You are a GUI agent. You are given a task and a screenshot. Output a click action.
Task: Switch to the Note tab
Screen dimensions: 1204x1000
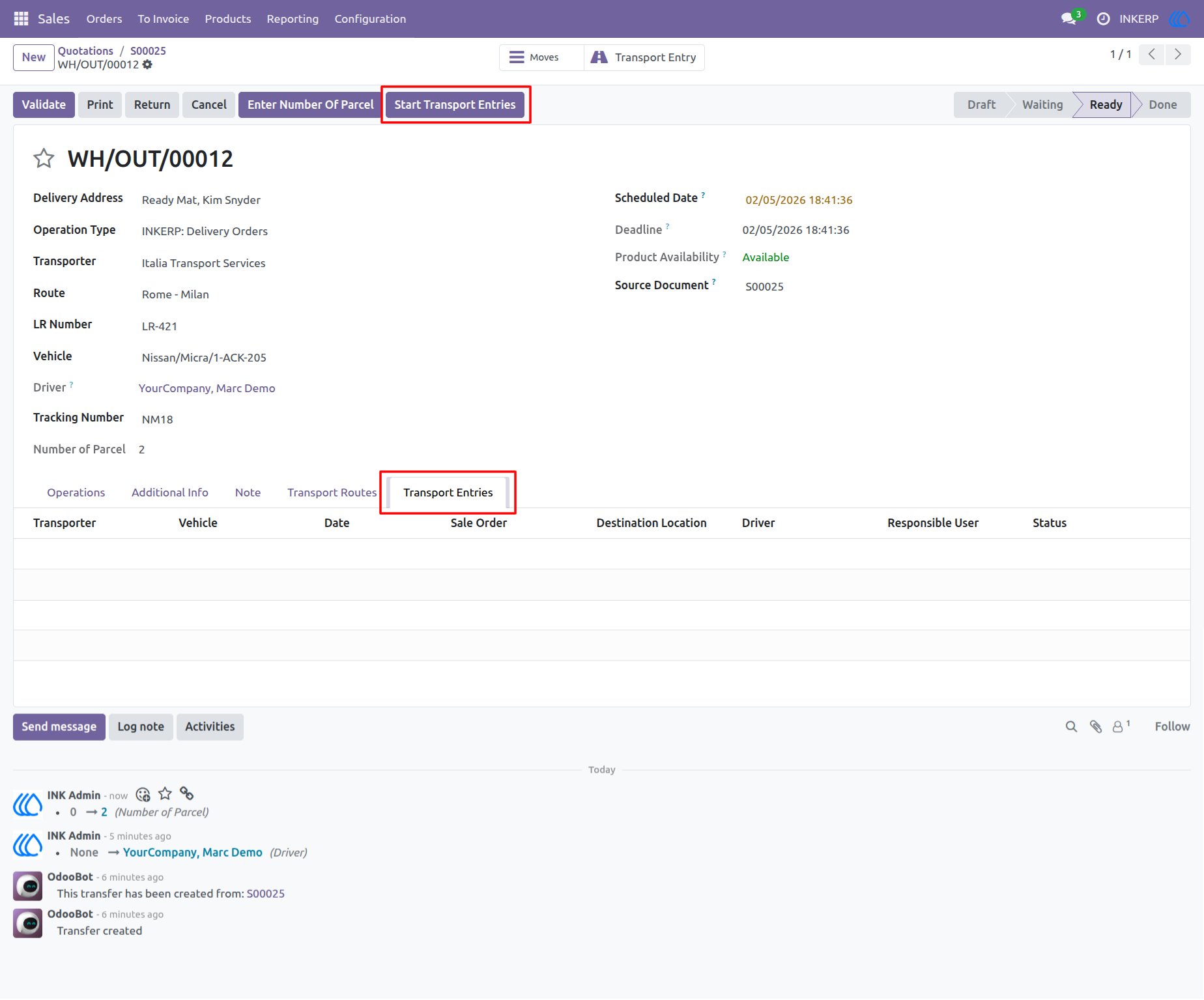click(248, 493)
